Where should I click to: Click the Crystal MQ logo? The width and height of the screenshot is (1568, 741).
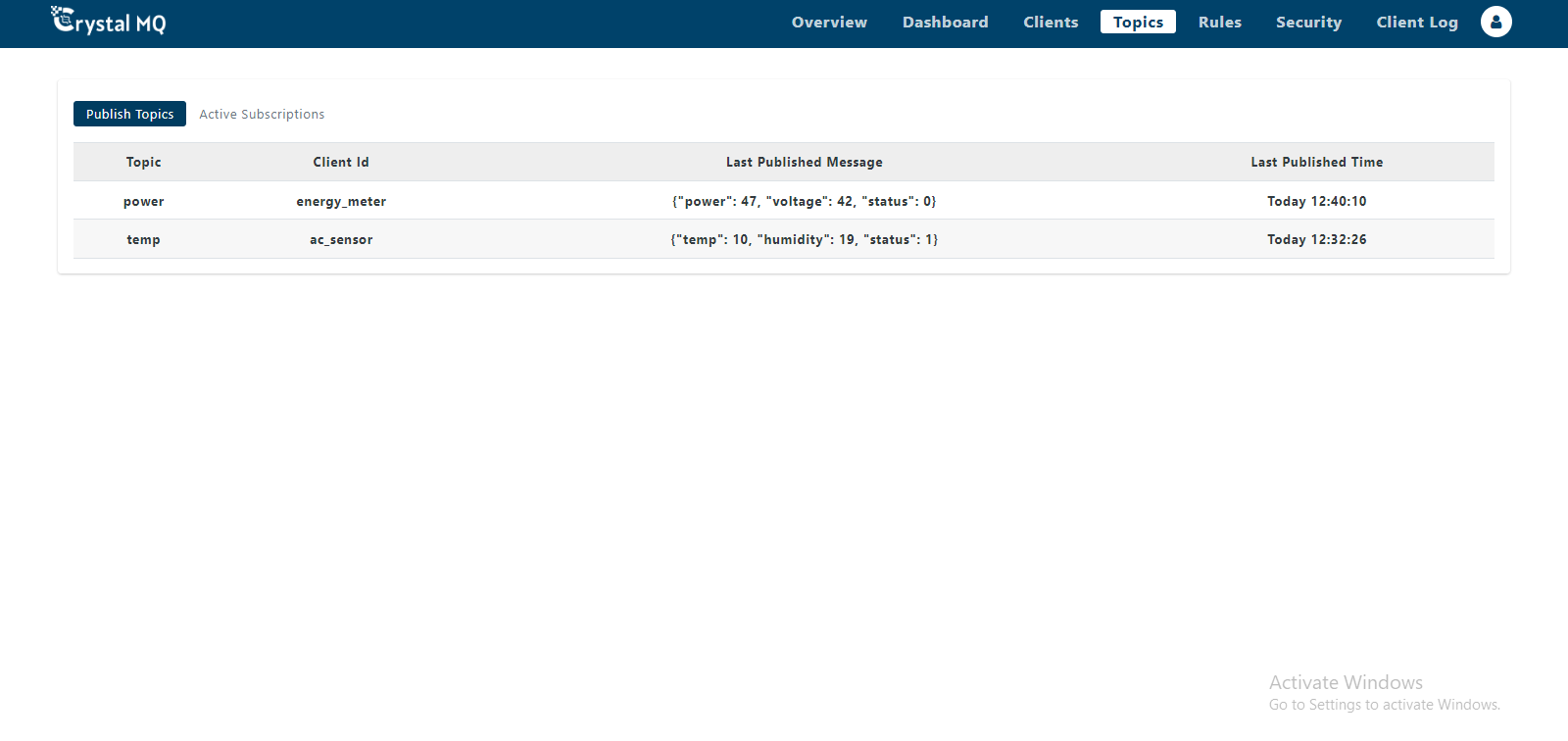[108, 21]
